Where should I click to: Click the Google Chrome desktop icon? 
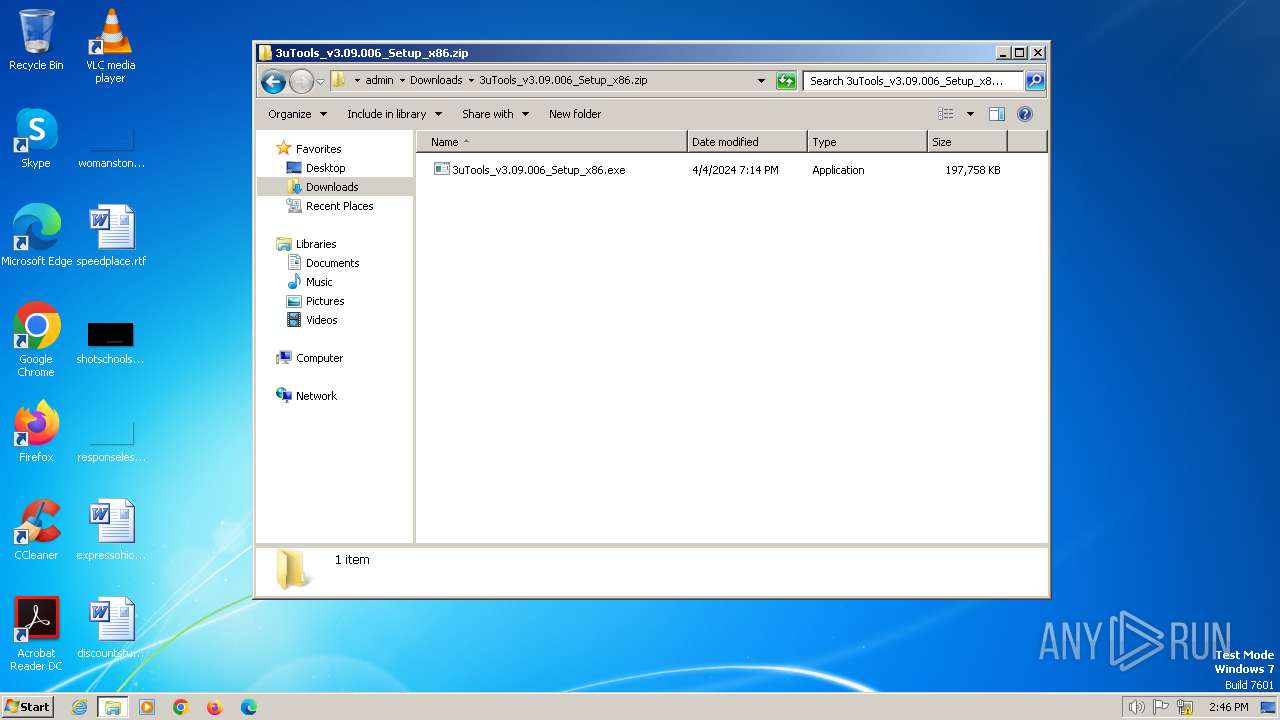[36, 340]
